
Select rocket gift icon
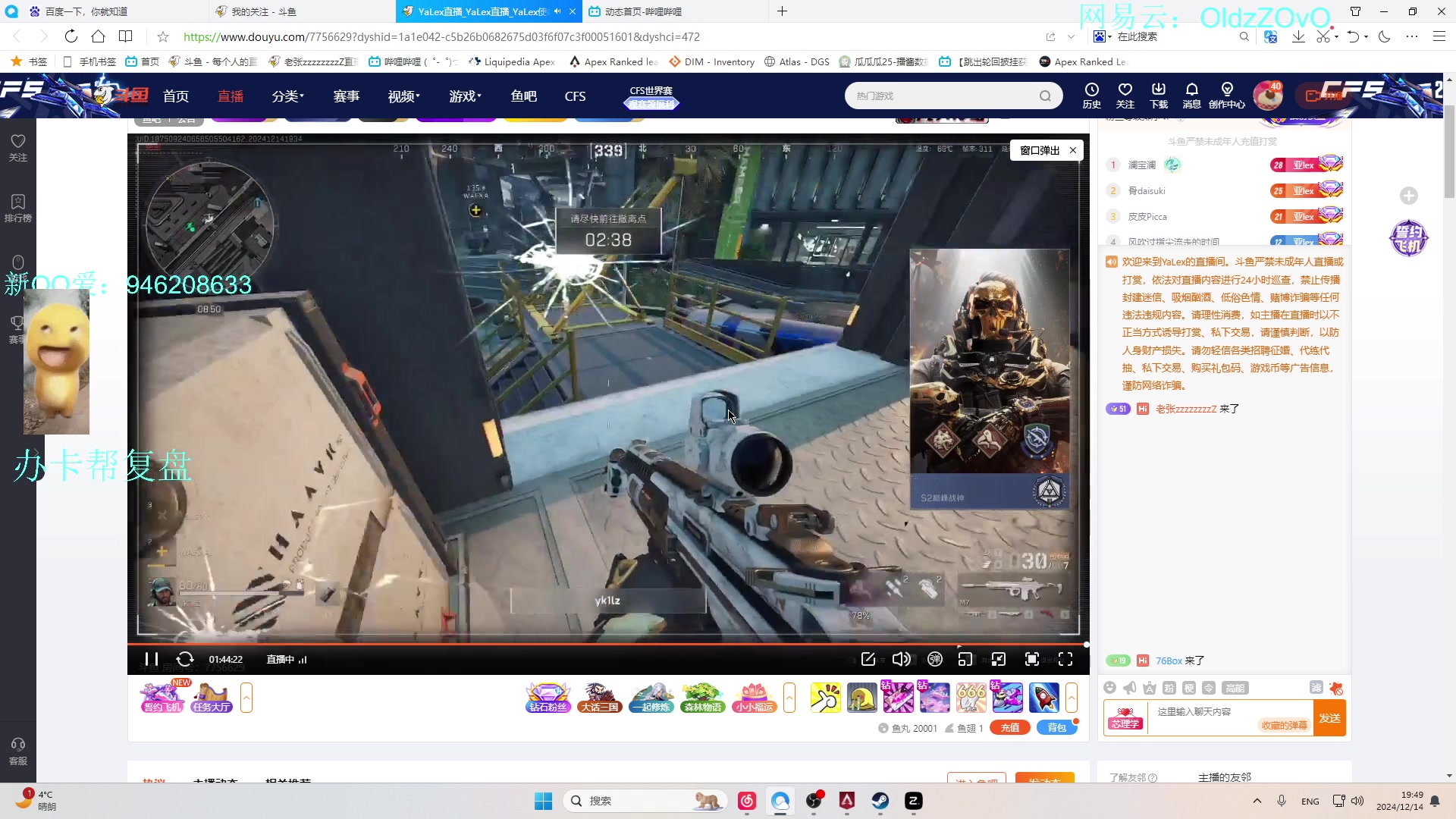[1043, 697]
